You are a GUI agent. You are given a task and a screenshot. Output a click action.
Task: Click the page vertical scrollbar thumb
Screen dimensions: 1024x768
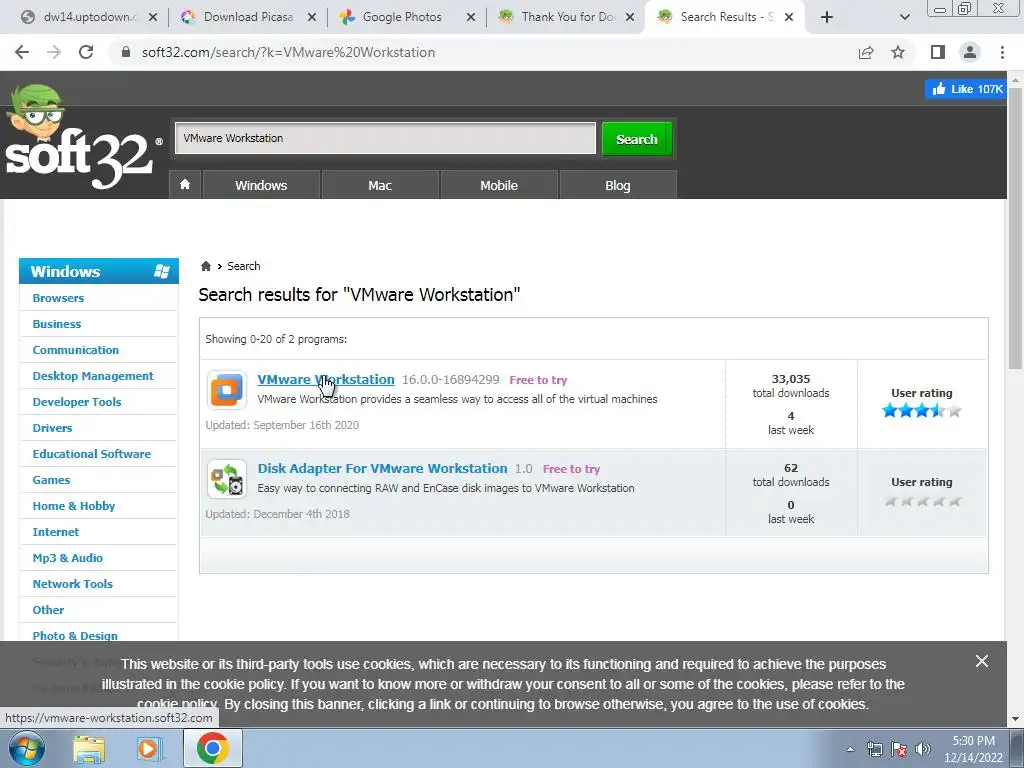1016,229
